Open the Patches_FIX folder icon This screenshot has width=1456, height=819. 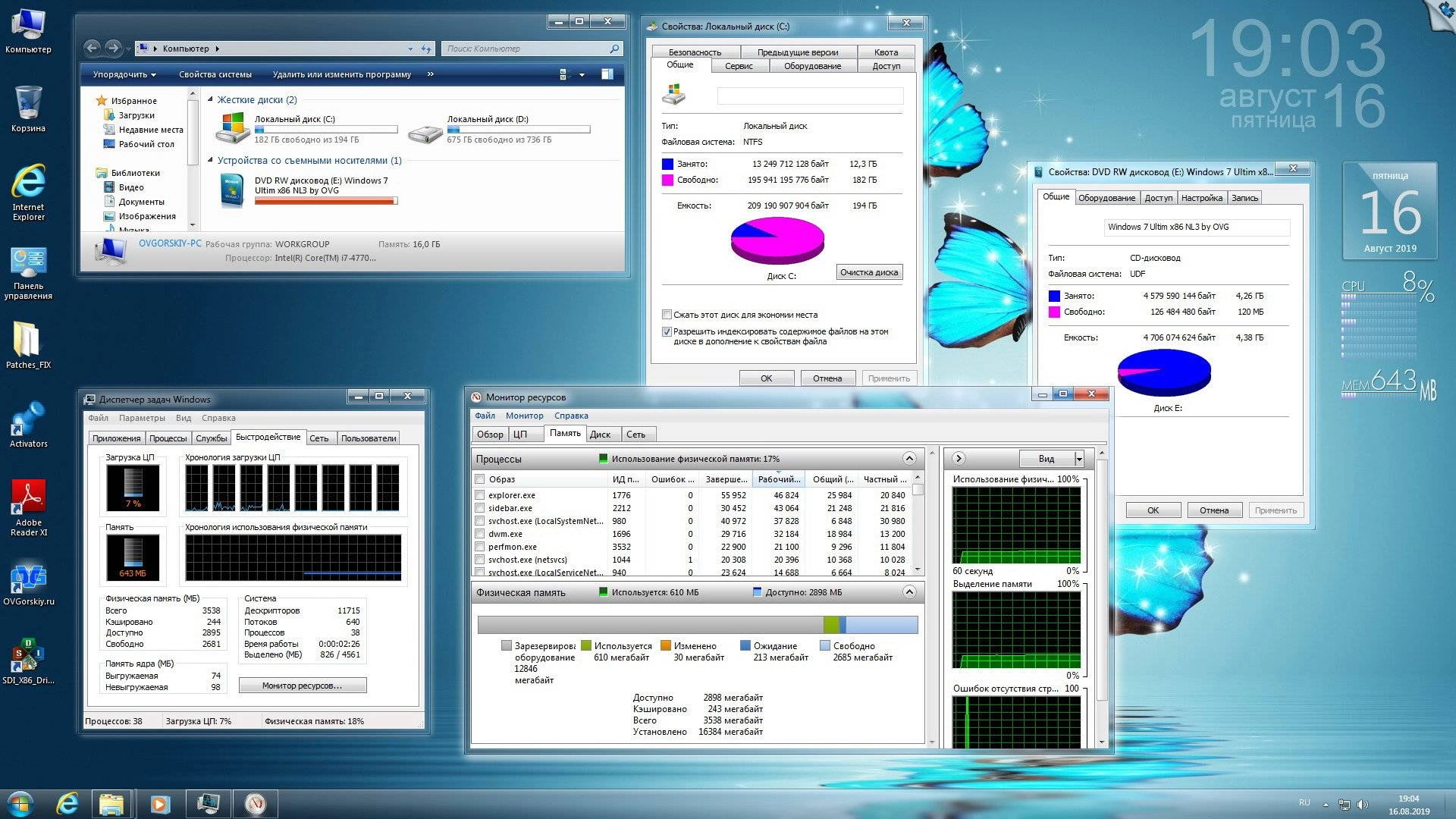tap(28, 345)
